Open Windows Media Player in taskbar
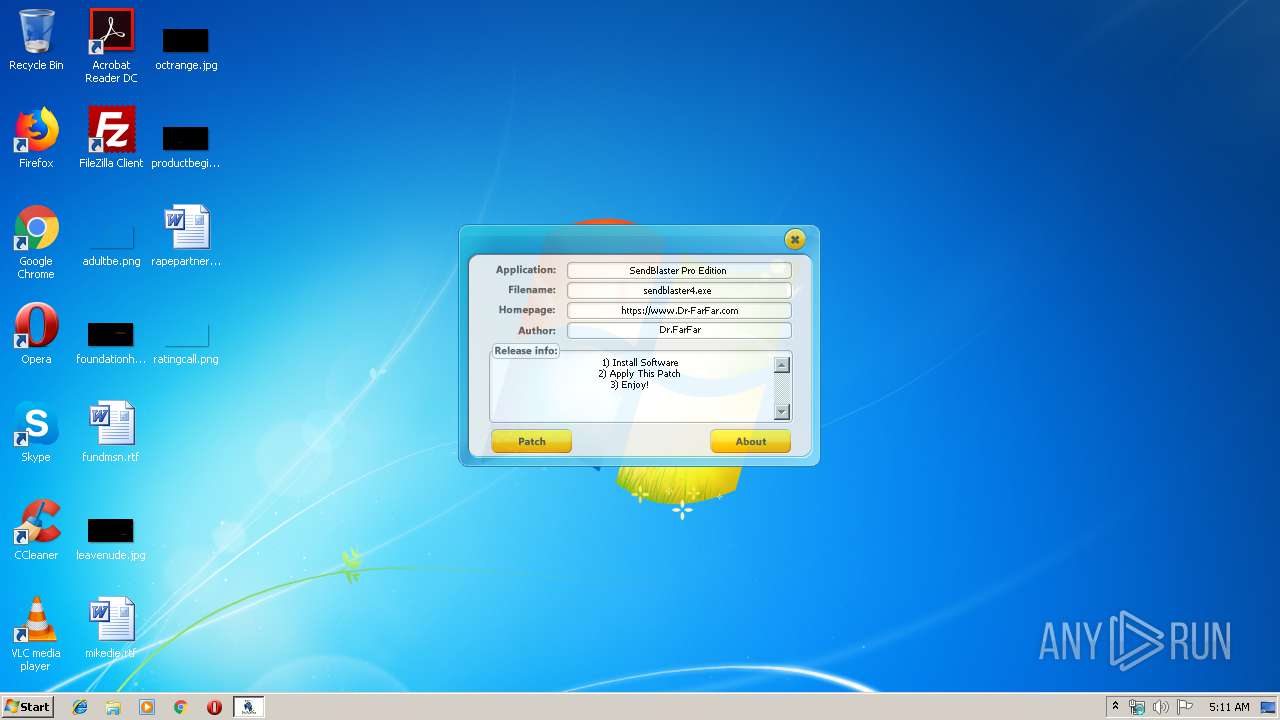The image size is (1280, 720). coord(147,707)
